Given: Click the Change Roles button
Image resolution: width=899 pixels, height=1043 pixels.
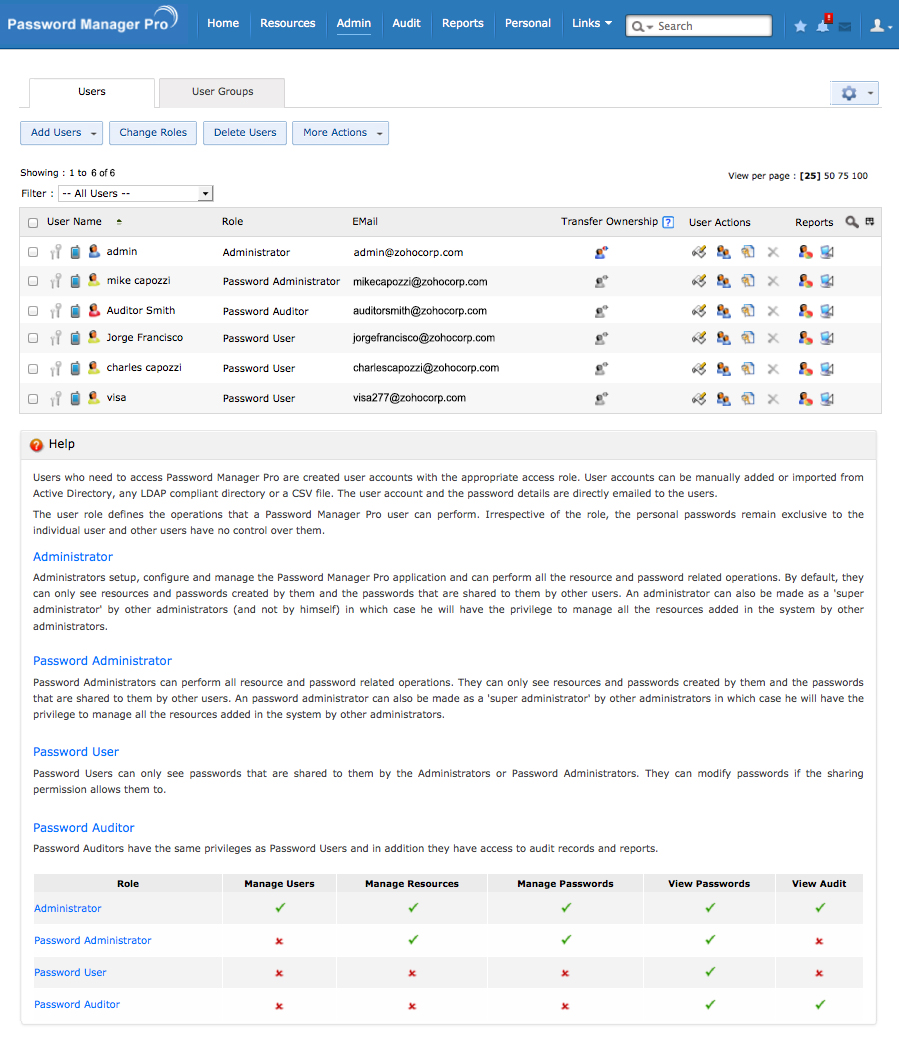Looking at the screenshot, I should [x=153, y=133].
